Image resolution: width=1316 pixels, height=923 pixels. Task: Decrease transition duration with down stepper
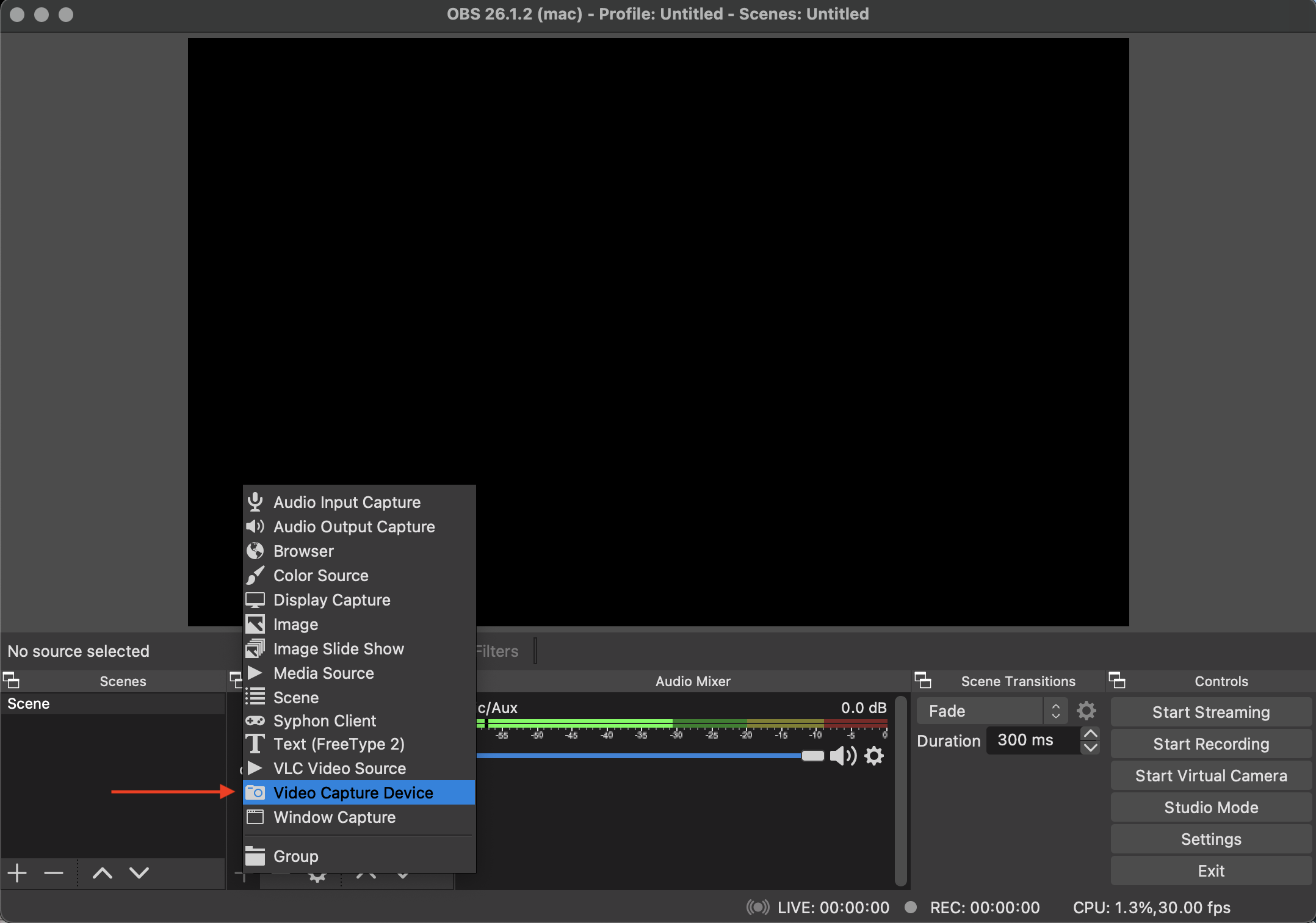click(1090, 747)
